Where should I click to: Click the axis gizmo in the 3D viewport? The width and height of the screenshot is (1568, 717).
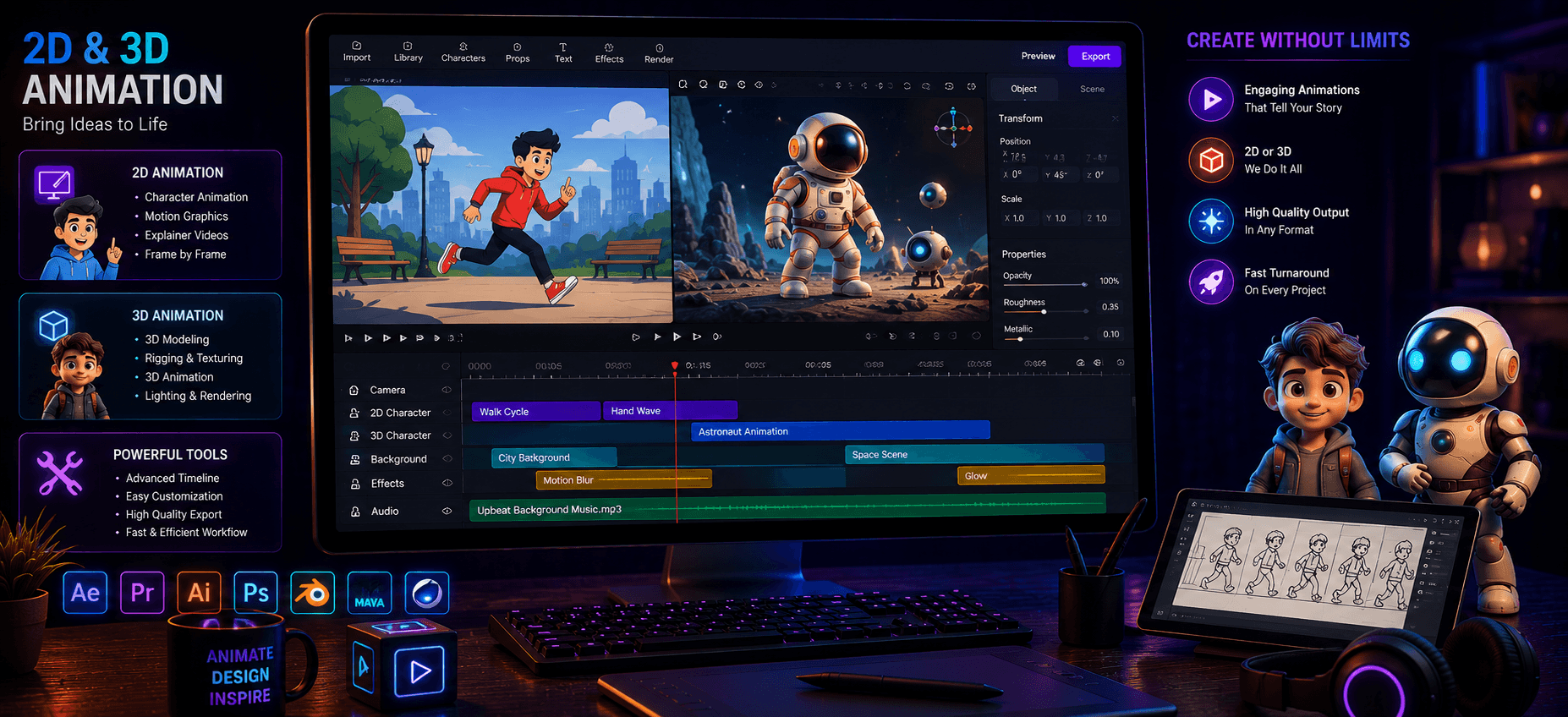(x=953, y=128)
